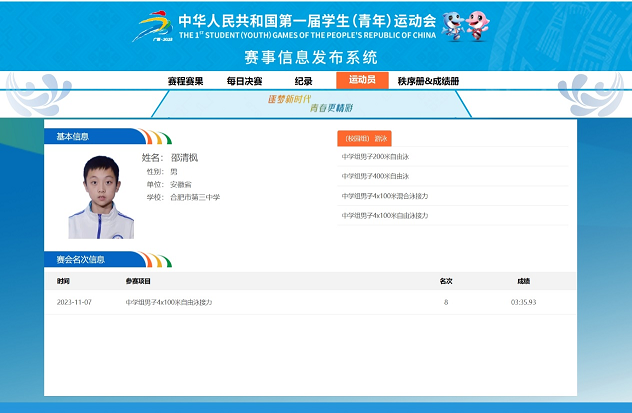The width and height of the screenshot is (632, 413).
Task: Click the orange (校园组) 游泳 tag
Action: [x=364, y=138]
